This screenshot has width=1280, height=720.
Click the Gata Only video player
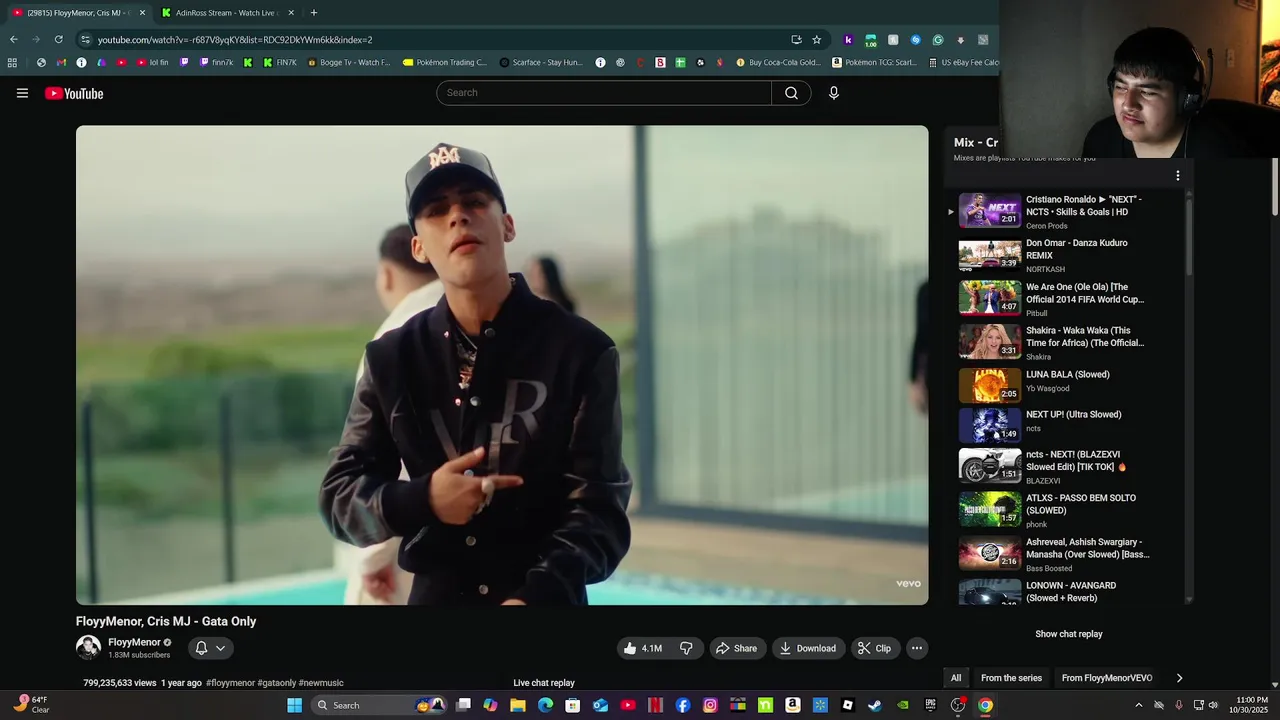pyautogui.click(x=502, y=365)
